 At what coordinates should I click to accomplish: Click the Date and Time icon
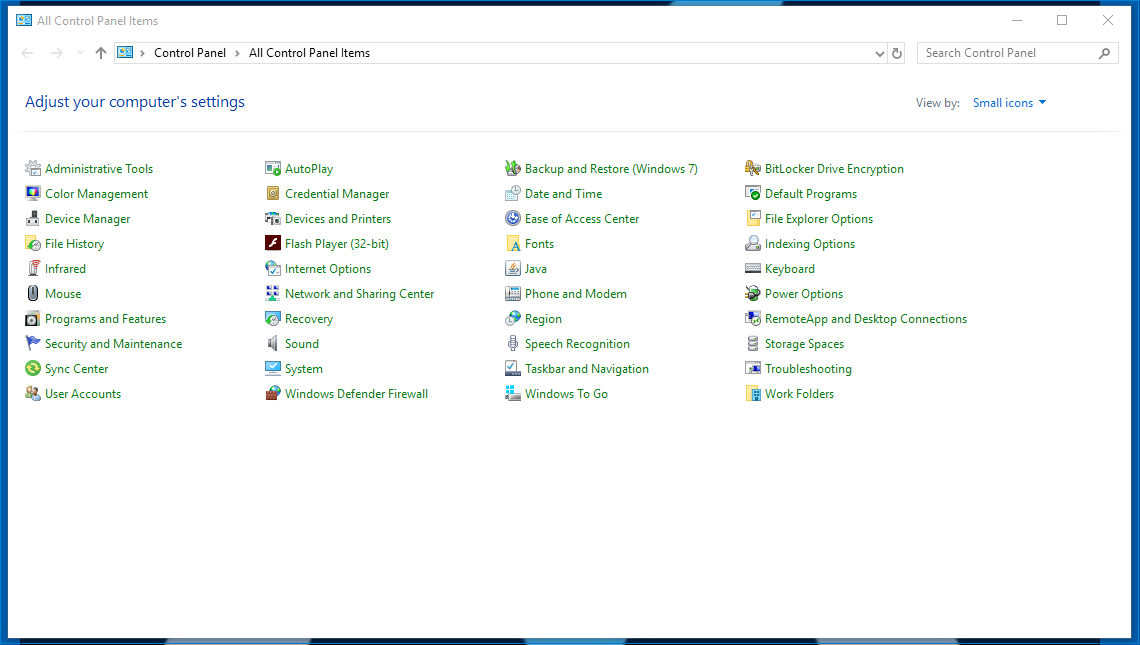click(513, 193)
